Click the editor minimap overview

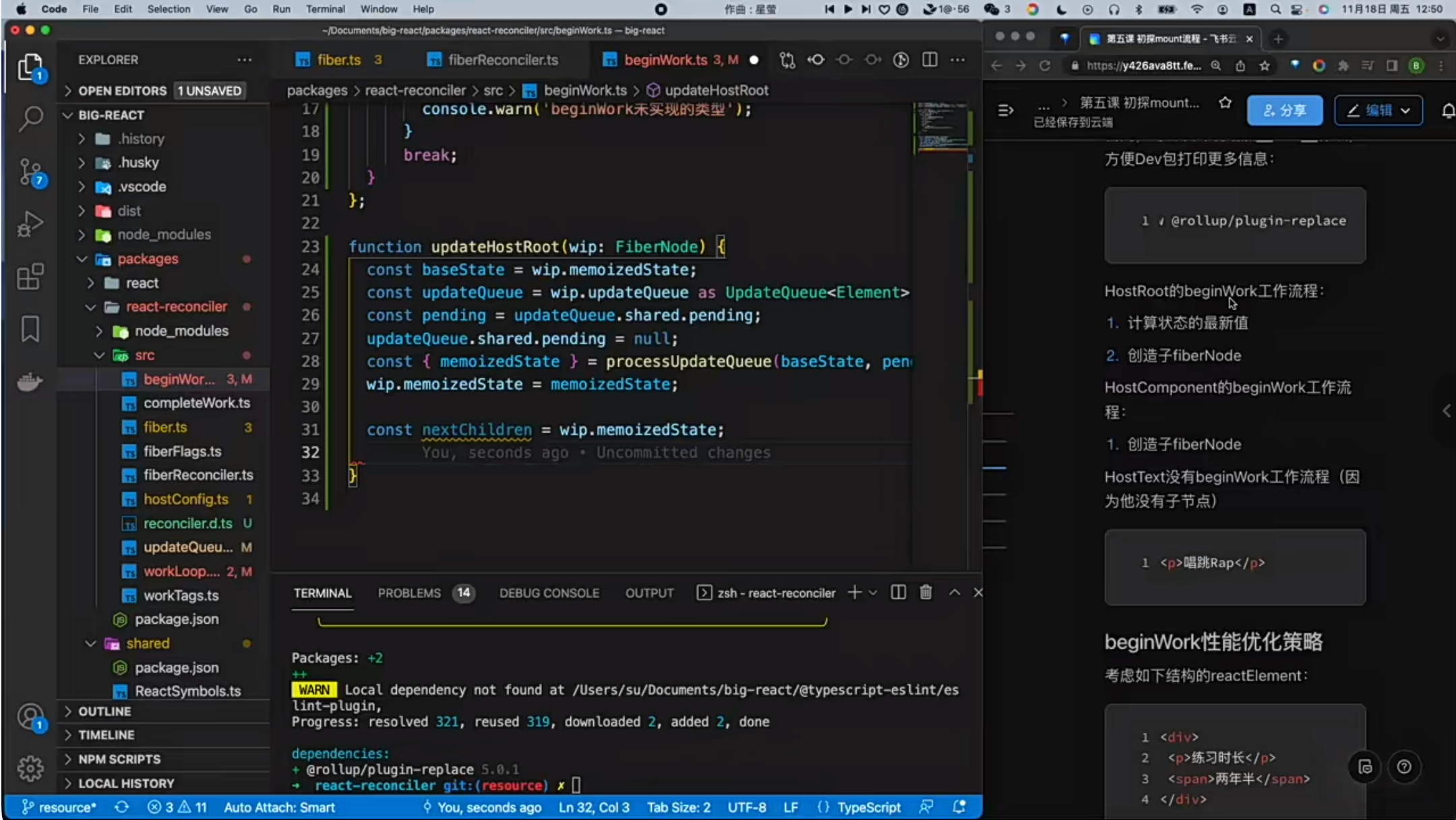pos(942,128)
